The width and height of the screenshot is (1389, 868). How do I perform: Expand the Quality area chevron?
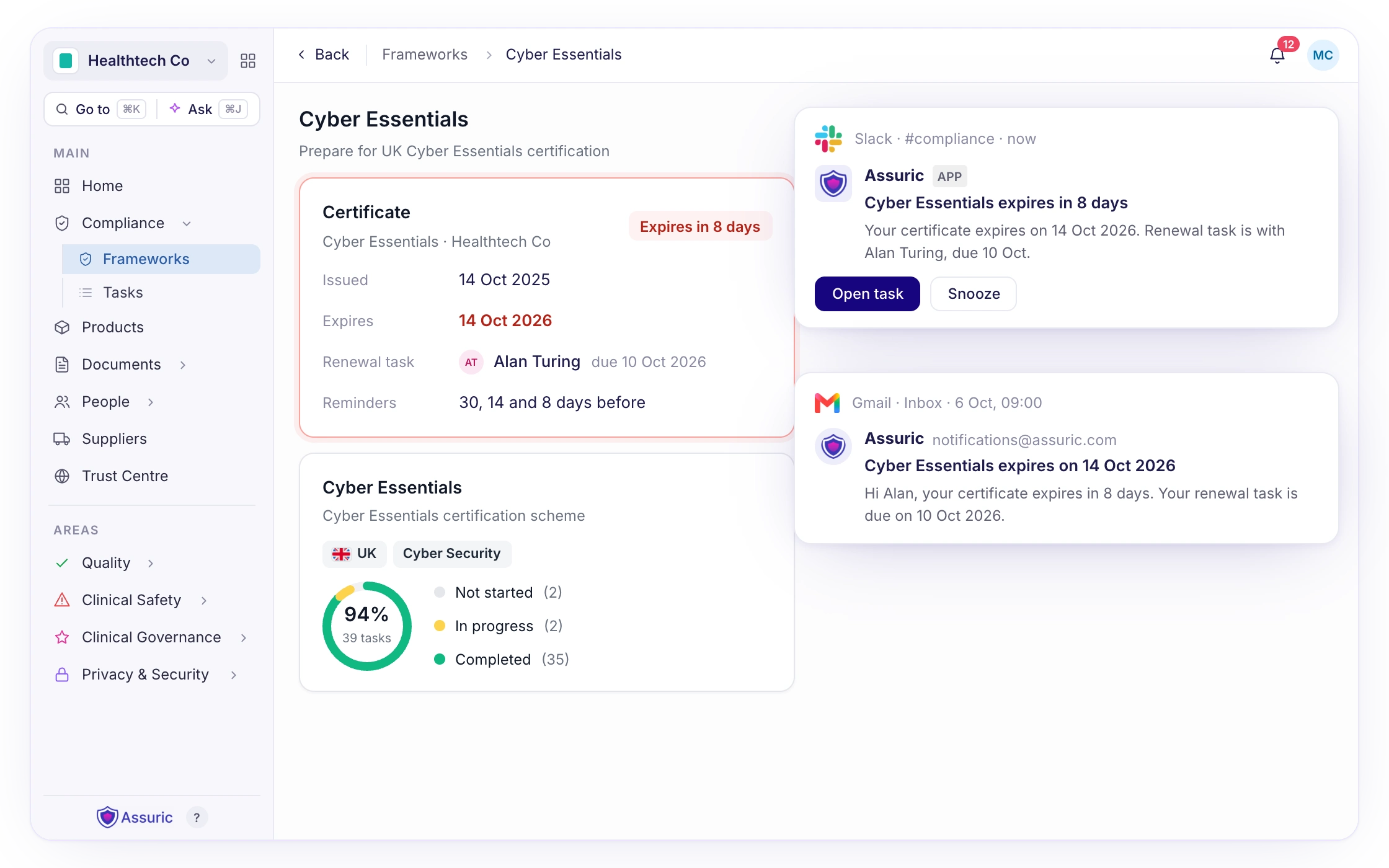pyautogui.click(x=151, y=563)
